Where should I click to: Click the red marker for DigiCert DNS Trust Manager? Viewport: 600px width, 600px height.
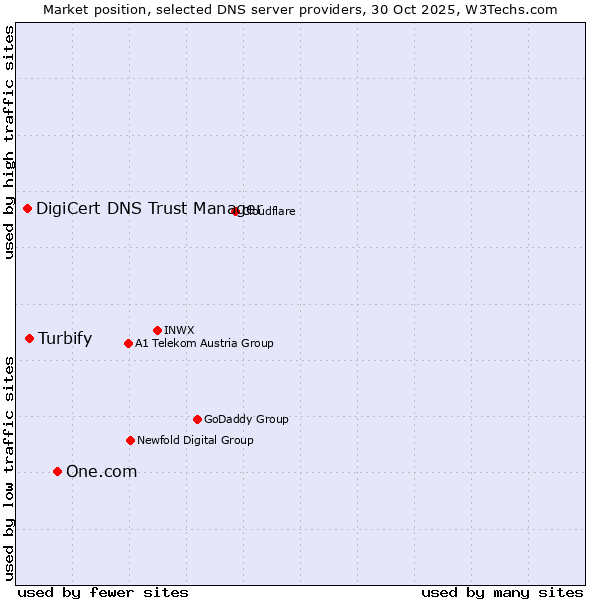[27, 208]
